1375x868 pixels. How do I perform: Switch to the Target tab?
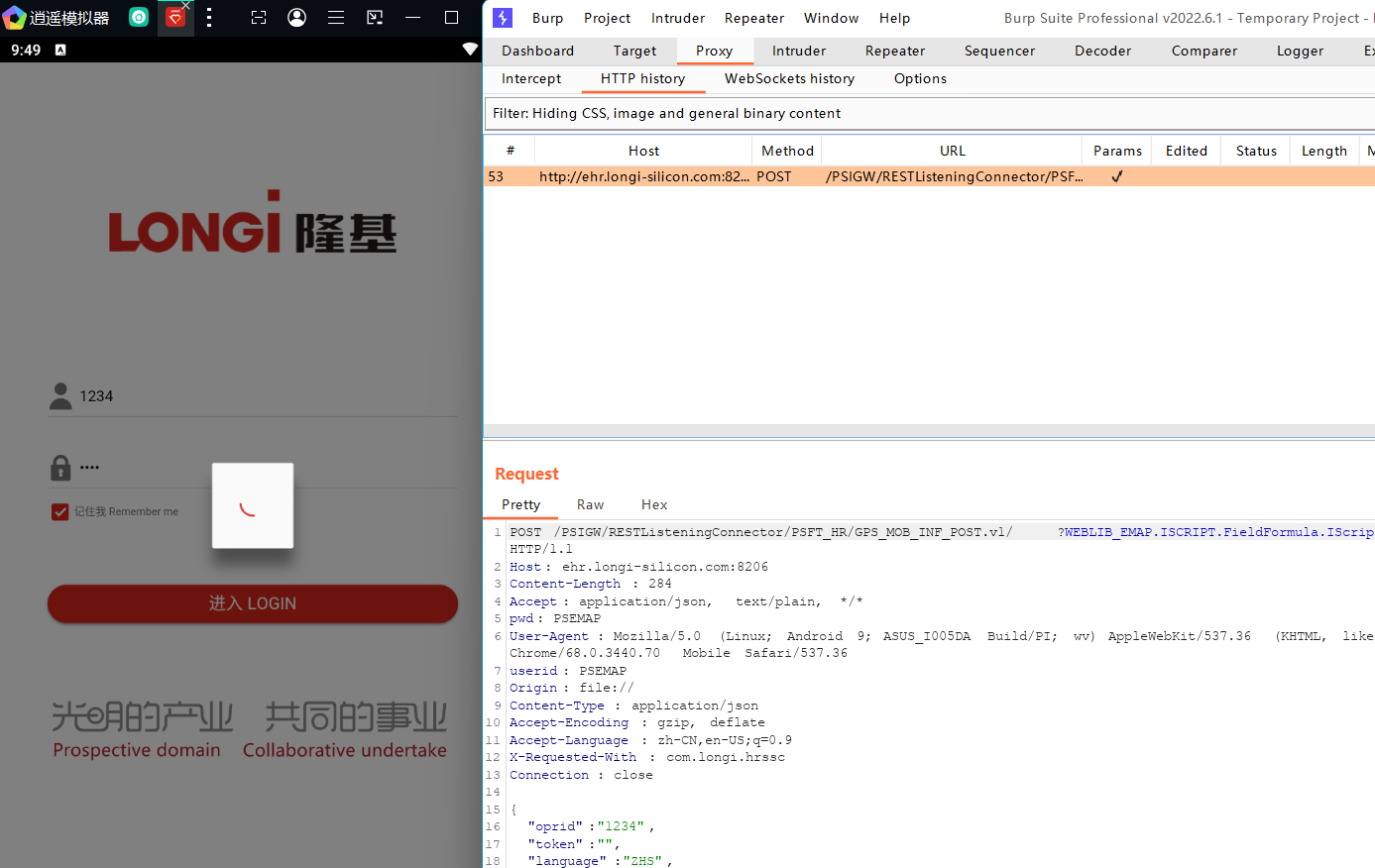coord(634,51)
